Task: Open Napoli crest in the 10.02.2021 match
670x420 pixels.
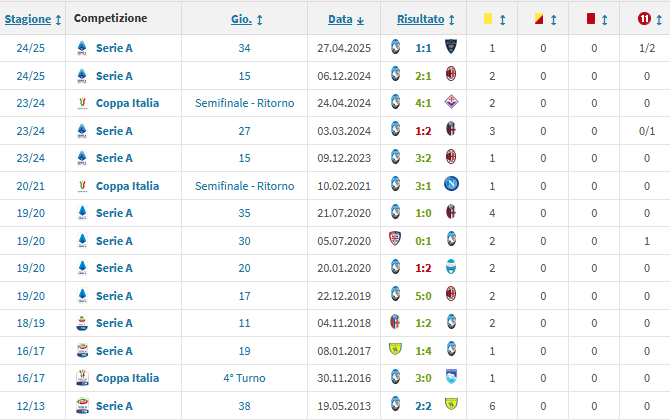Action: [451, 185]
